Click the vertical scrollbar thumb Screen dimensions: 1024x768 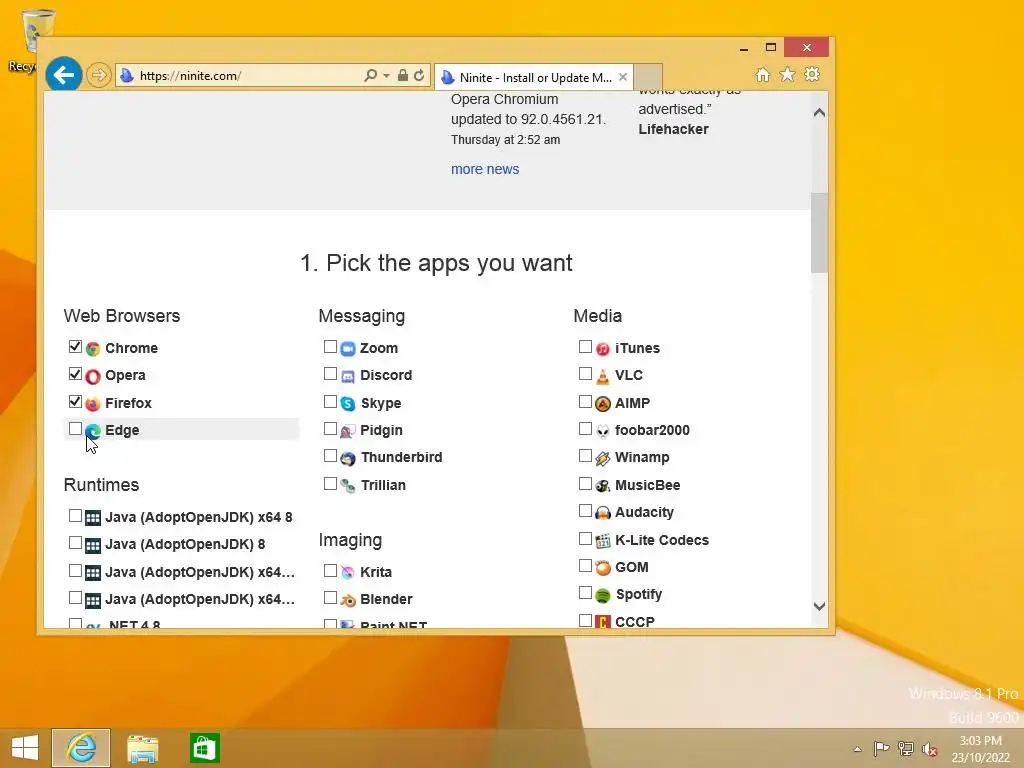pos(819,233)
